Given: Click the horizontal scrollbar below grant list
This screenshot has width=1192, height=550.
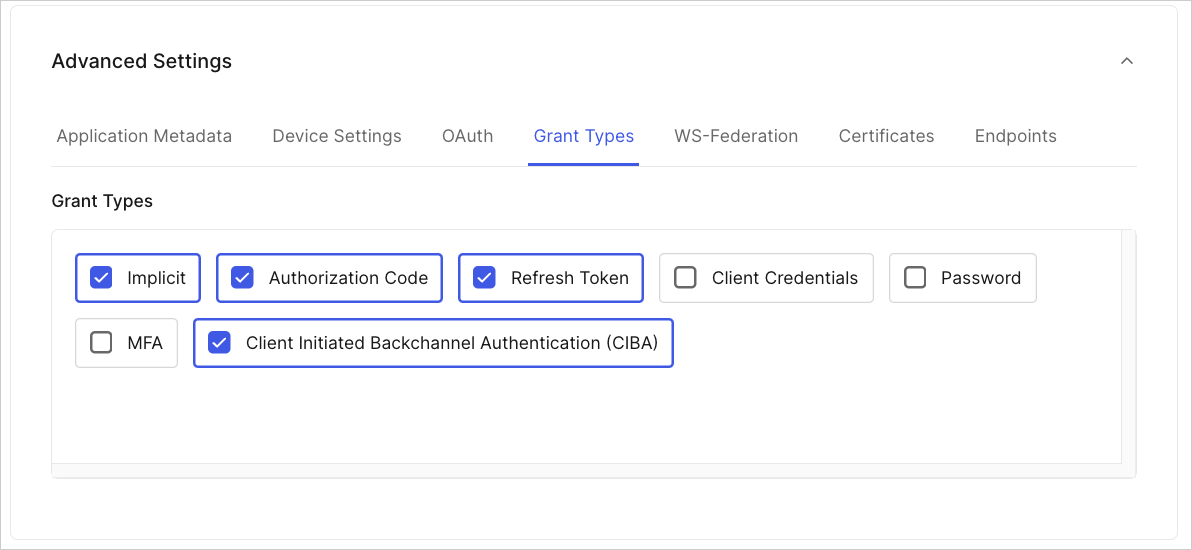Looking at the screenshot, I should point(586,471).
